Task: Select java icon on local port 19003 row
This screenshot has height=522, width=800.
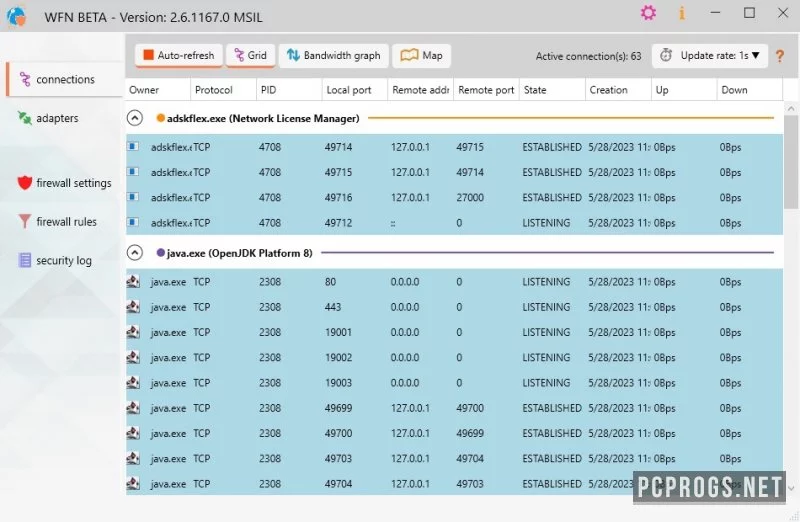Action: (133, 382)
